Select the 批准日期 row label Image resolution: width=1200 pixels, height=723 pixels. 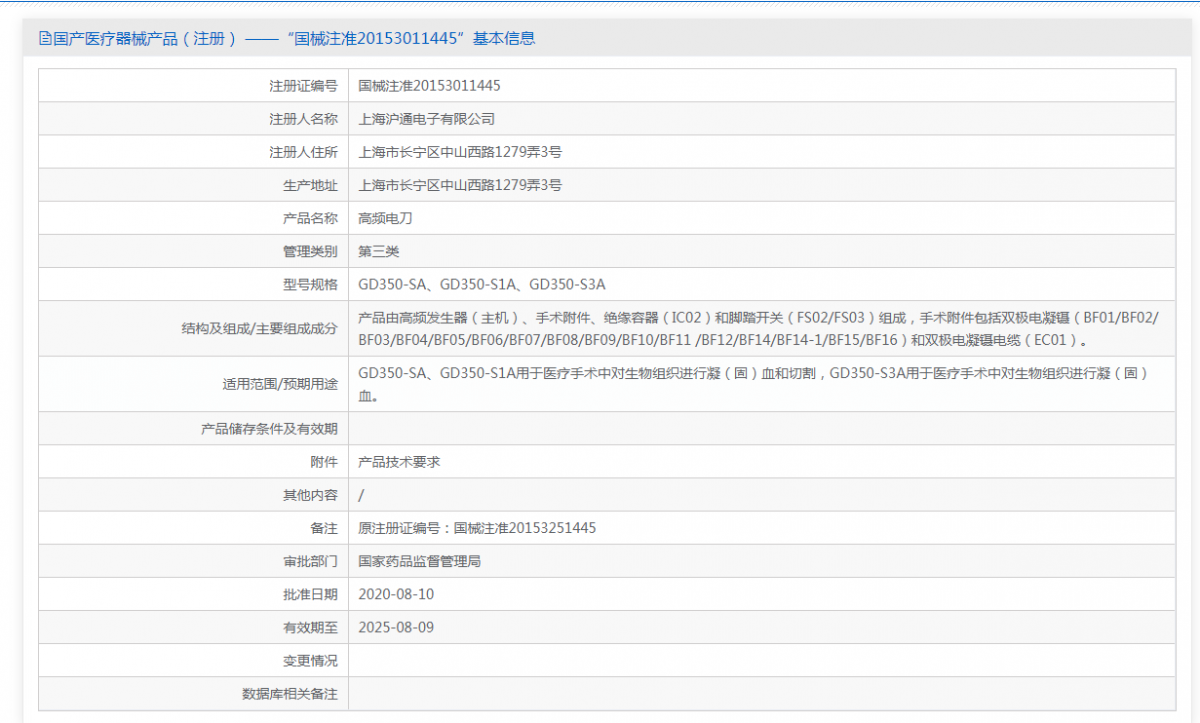tap(310, 594)
